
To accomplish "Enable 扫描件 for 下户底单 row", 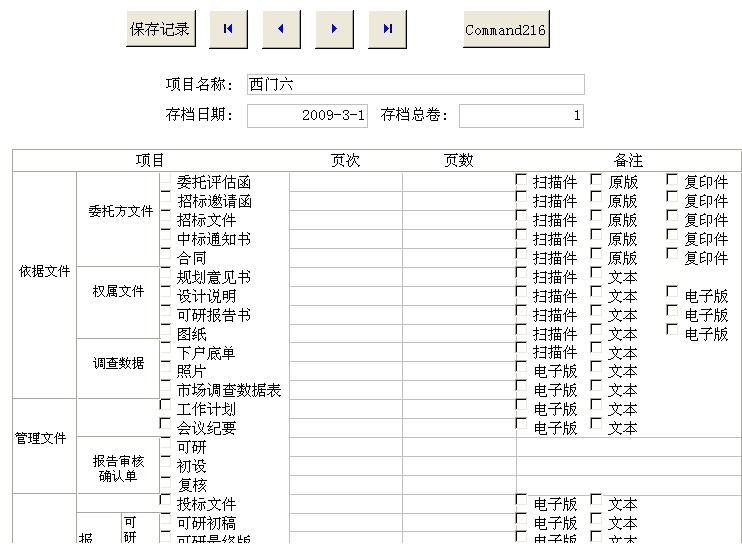I will (521, 348).
